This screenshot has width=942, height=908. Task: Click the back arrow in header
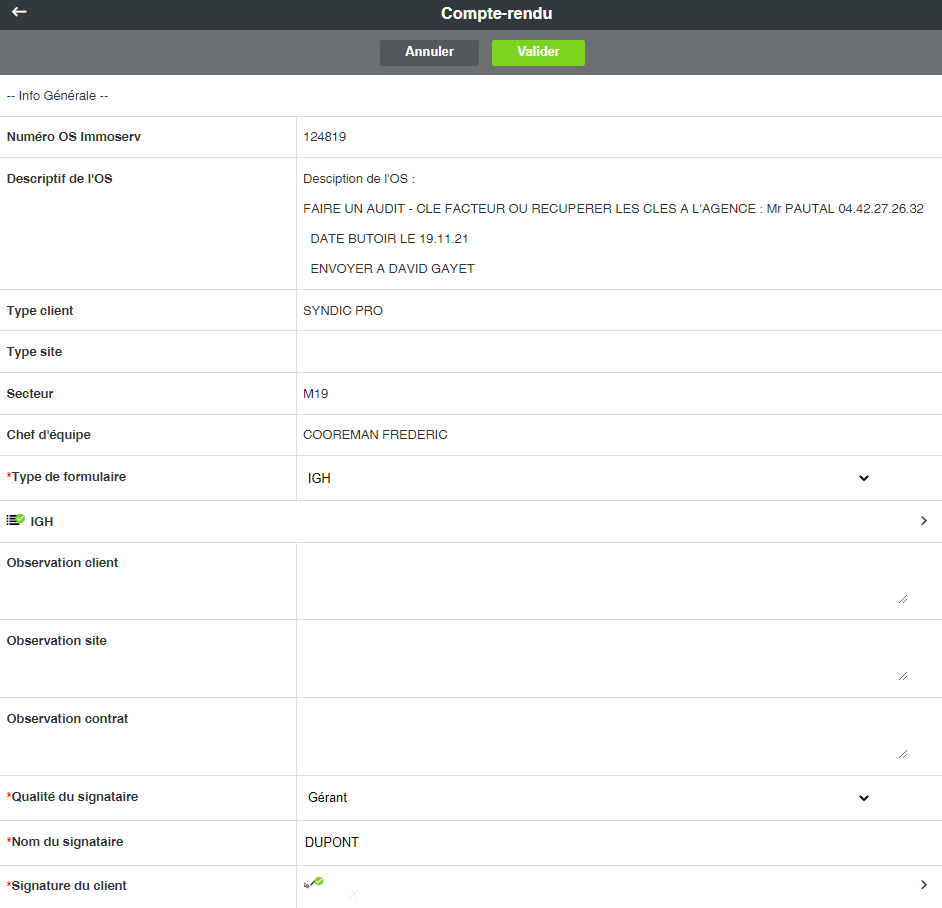pos(19,13)
